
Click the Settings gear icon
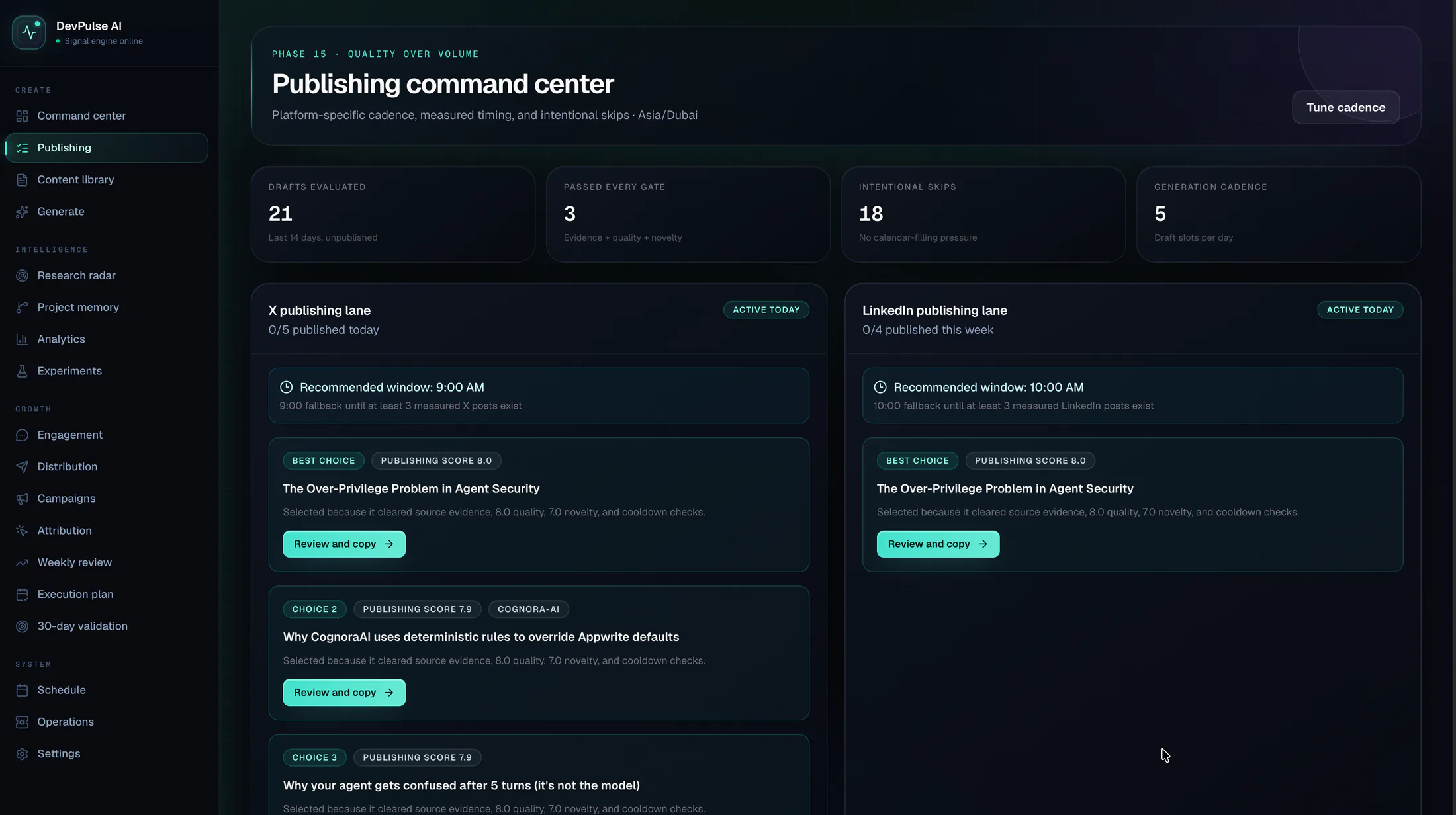(22, 754)
